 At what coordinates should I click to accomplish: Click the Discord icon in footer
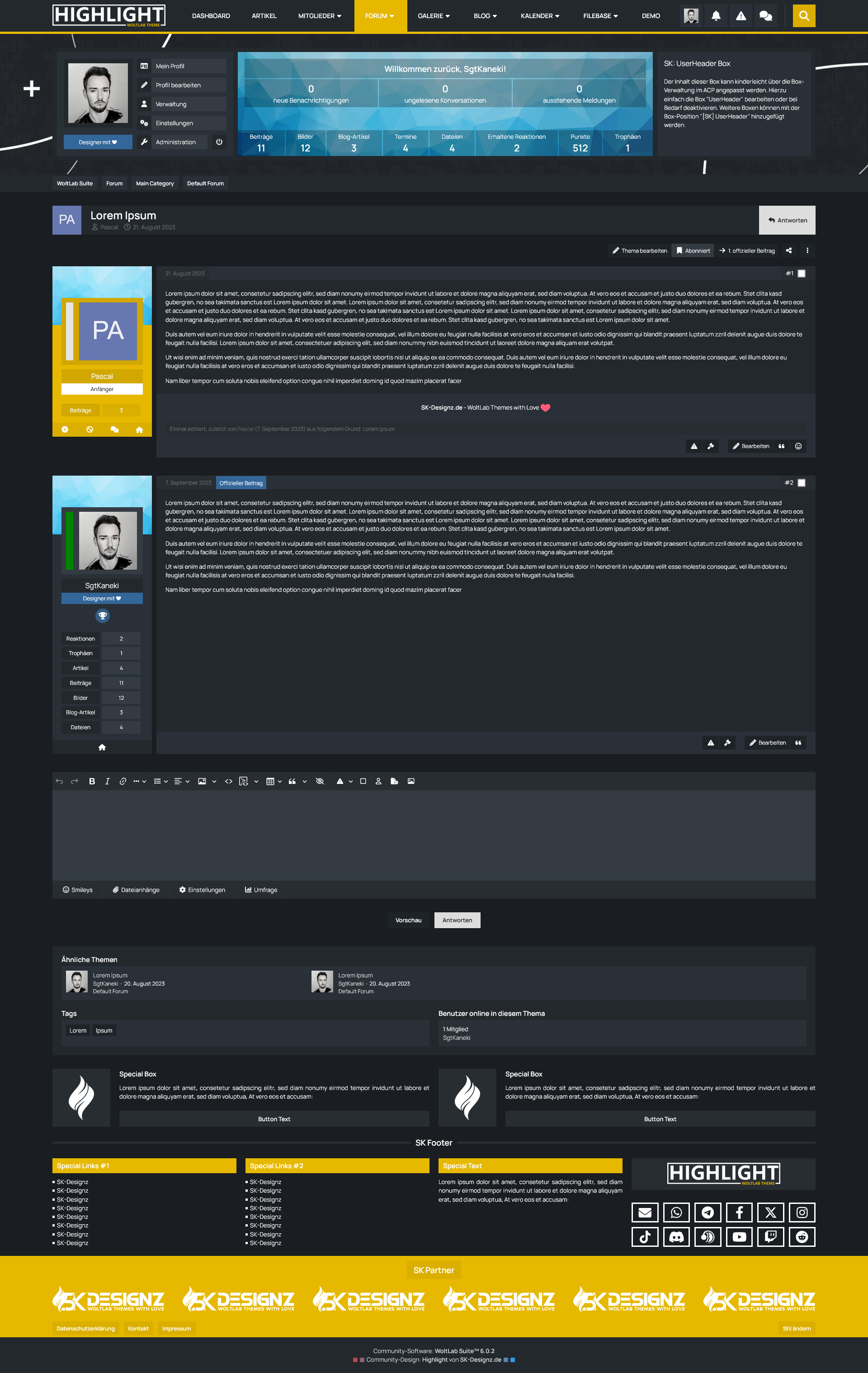tap(676, 1237)
